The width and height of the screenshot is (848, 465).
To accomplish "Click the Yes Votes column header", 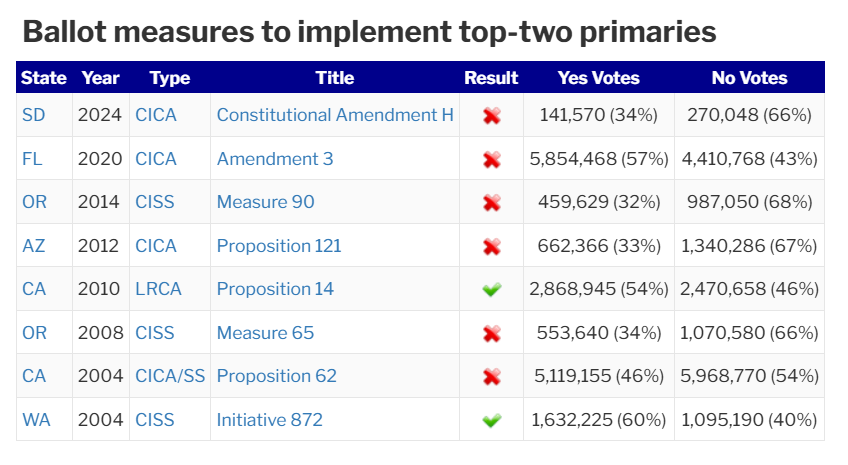I will pyautogui.click(x=598, y=77).
